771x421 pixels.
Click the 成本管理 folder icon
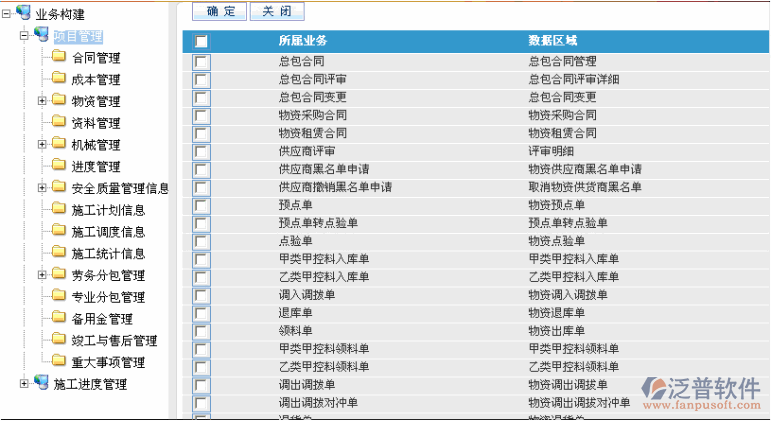tap(59, 77)
